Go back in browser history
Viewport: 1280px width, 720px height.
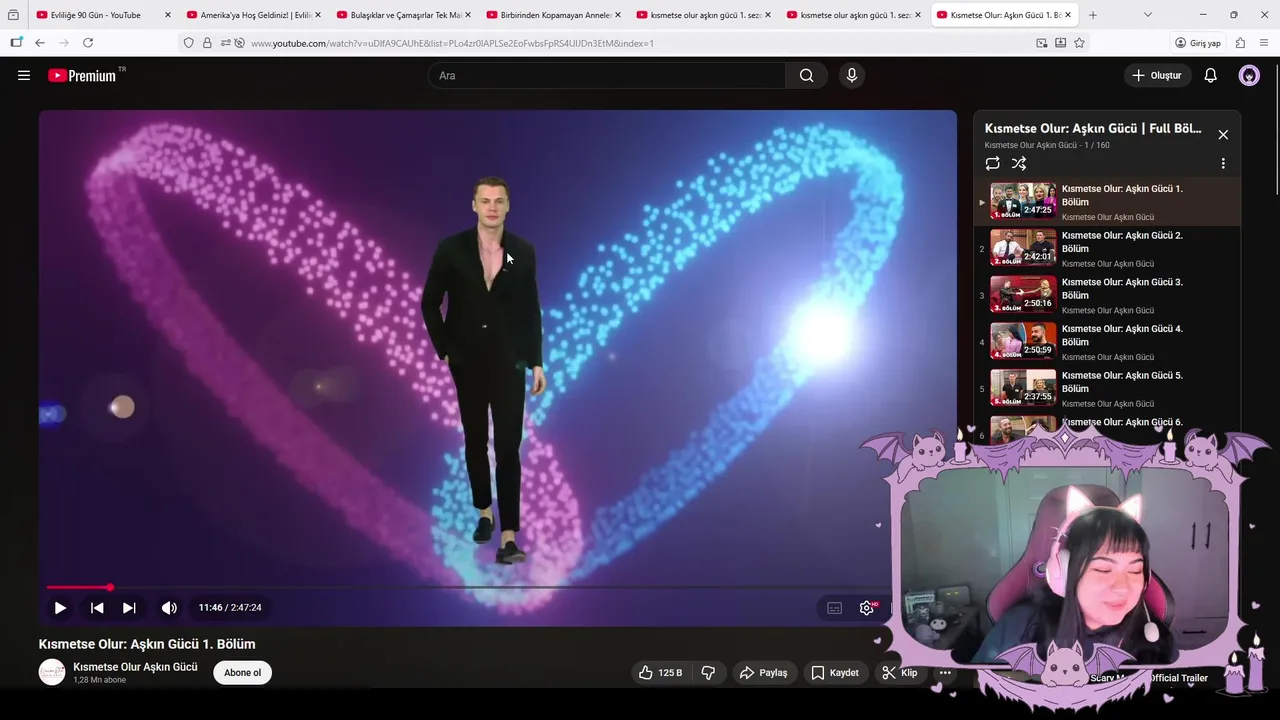pyautogui.click(x=39, y=43)
